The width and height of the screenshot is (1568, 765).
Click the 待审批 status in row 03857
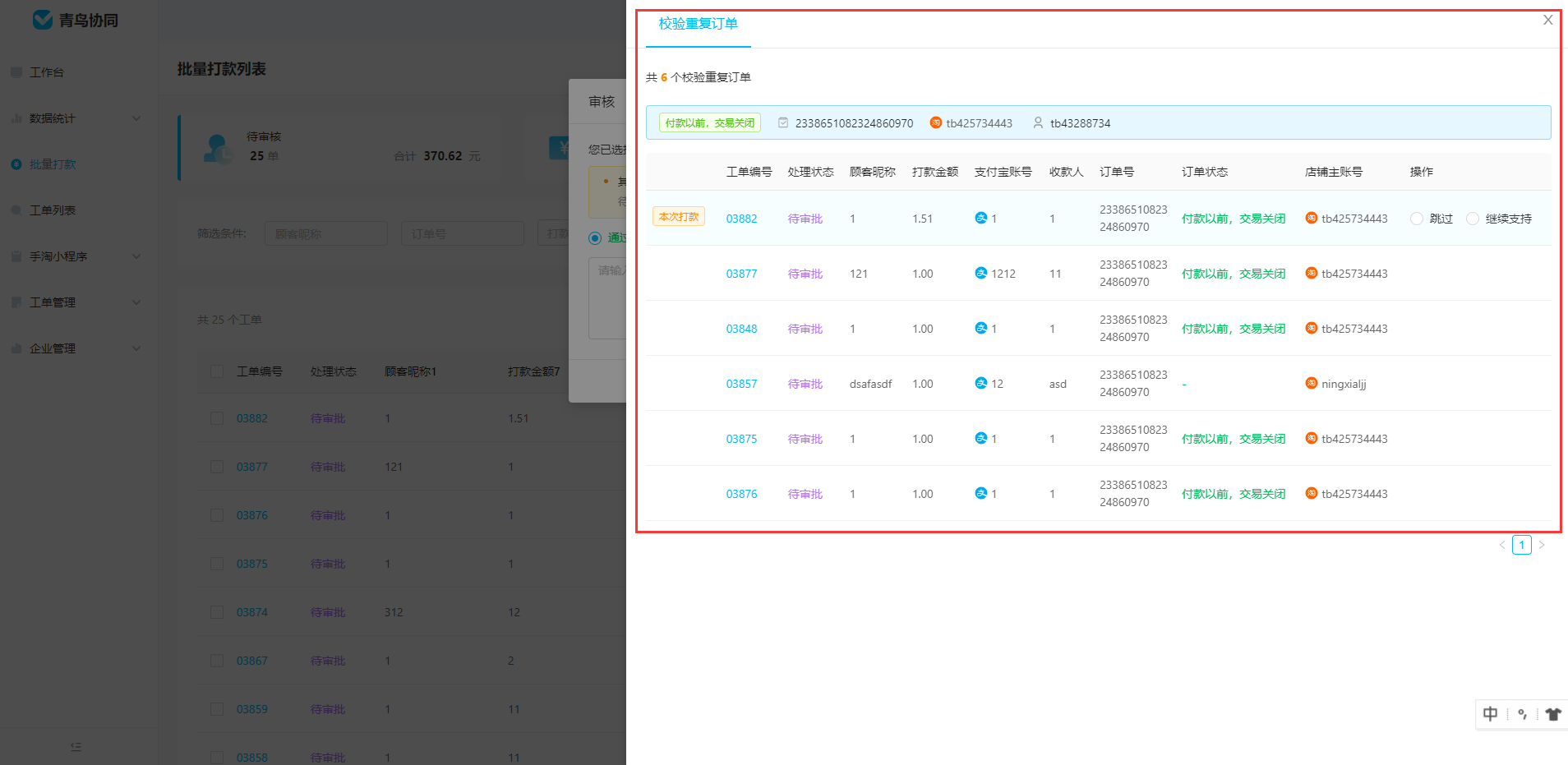pyautogui.click(x=805, y=384)
